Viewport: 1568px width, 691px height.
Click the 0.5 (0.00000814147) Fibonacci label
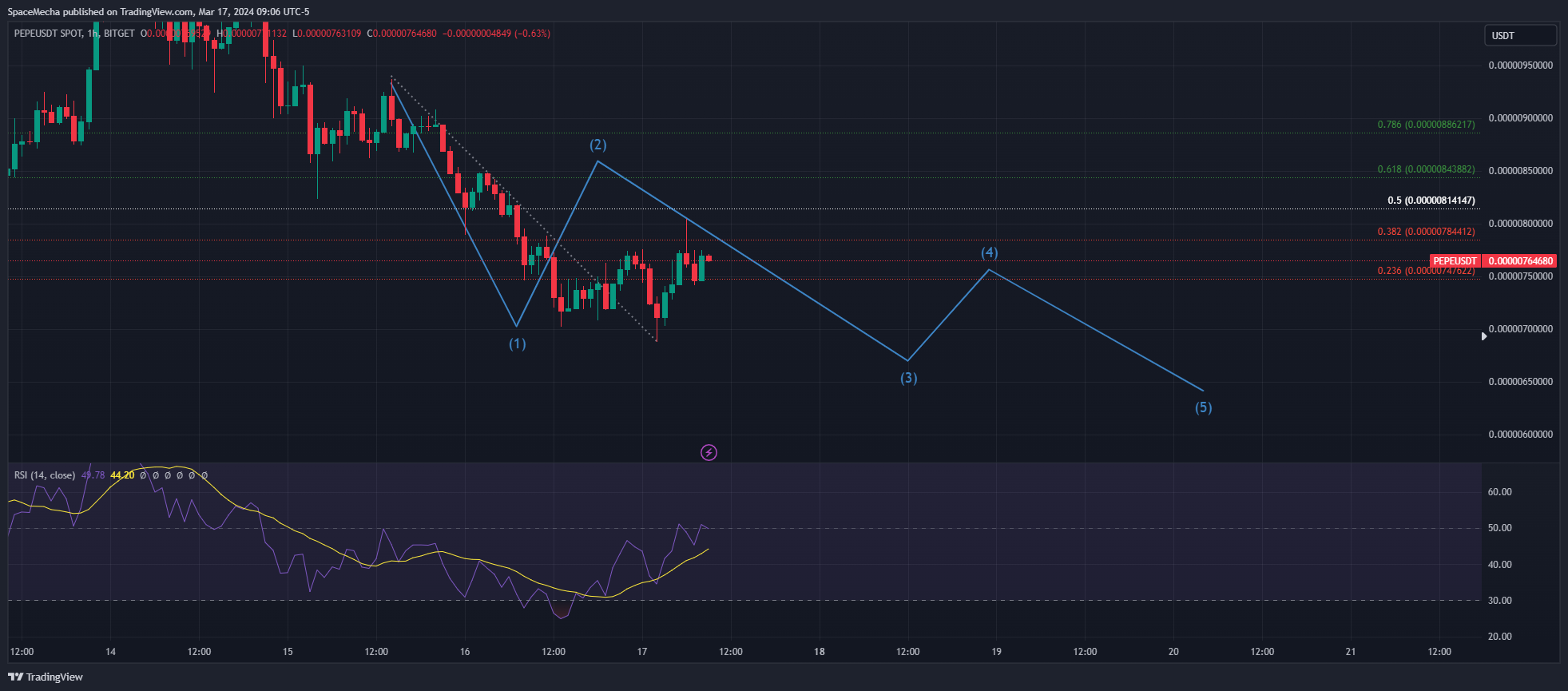(x=1431, y=201)
